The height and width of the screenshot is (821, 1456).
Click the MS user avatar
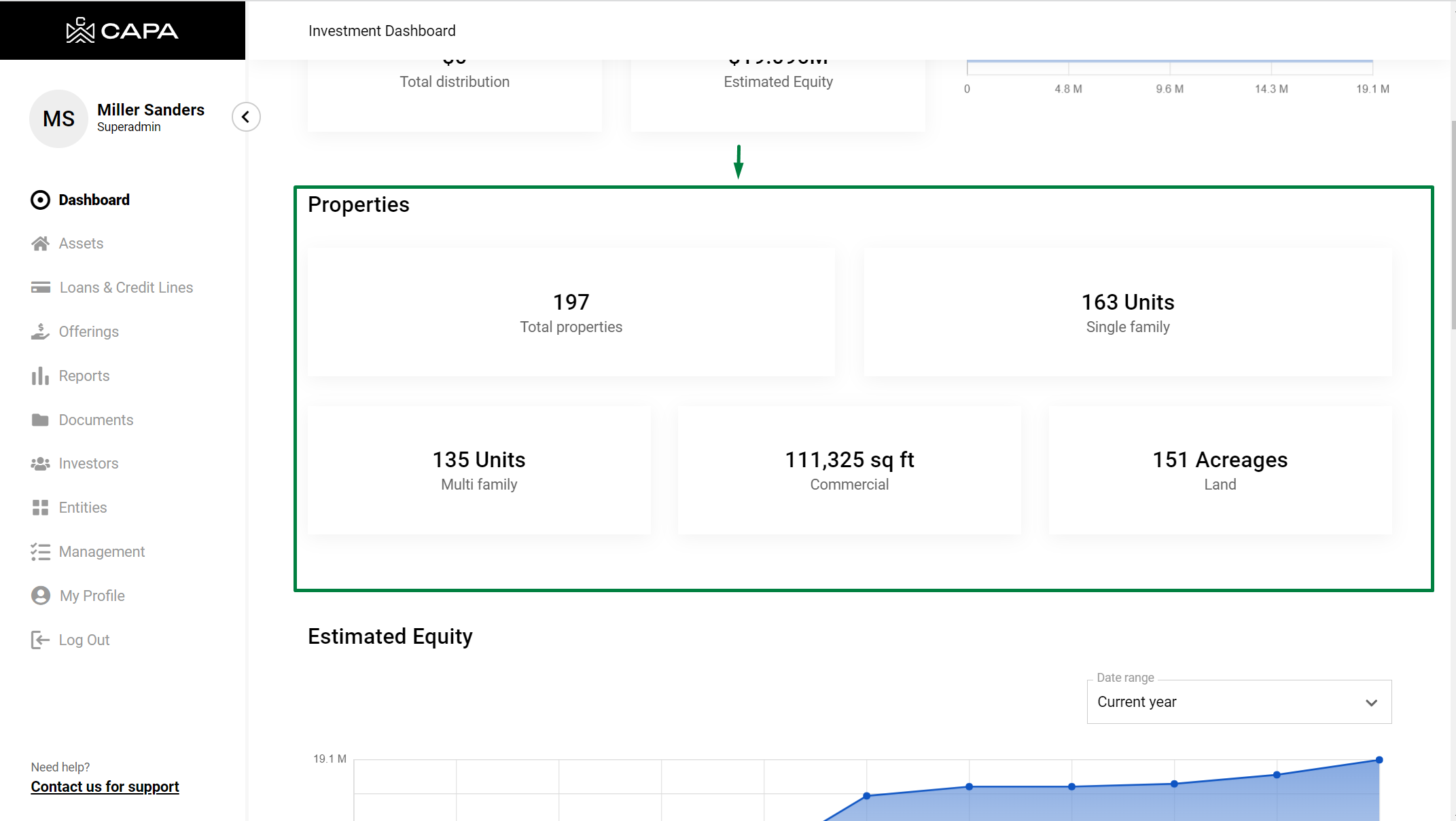click(59, 119)
